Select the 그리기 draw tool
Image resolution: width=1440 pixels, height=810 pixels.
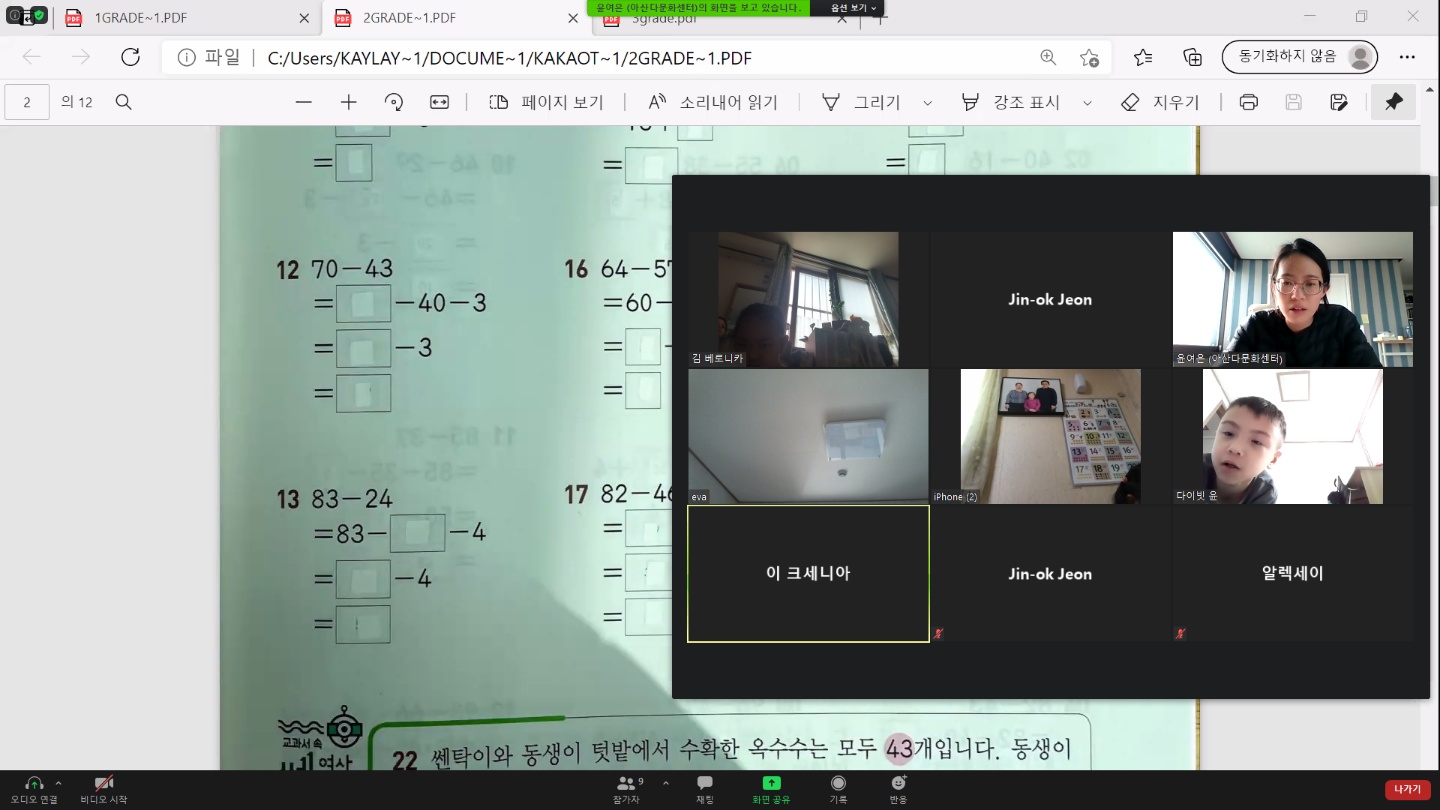coord(861,102)
